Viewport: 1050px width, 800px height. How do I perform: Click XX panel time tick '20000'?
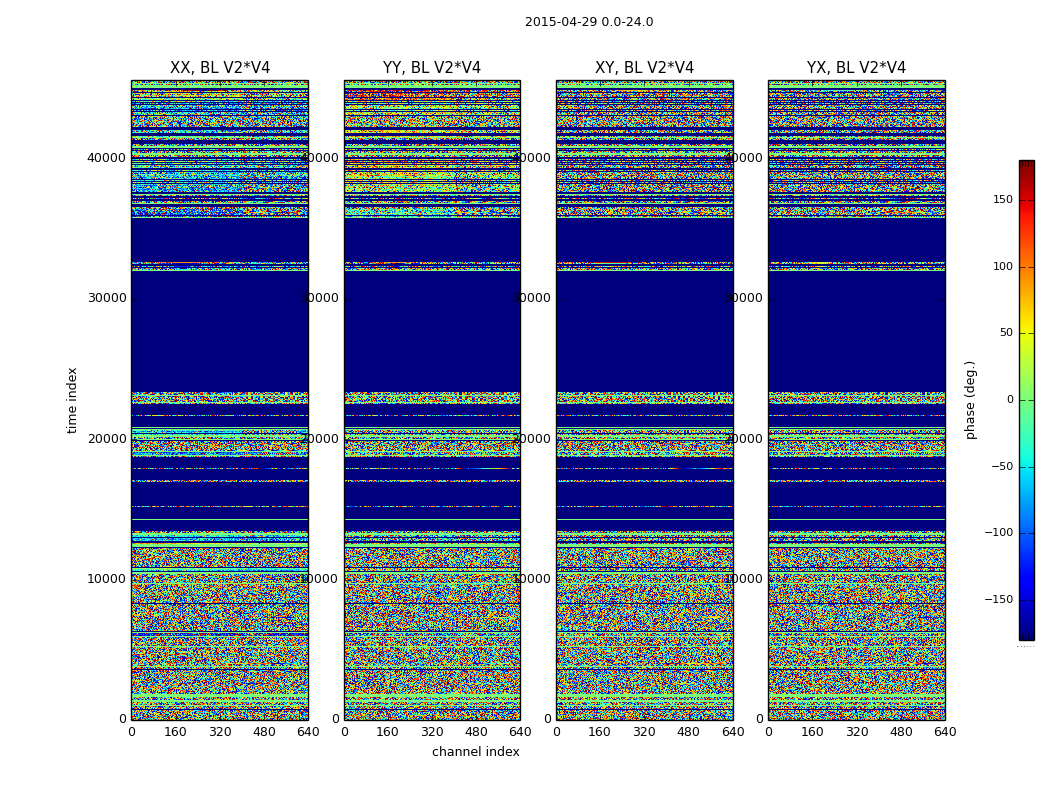(106, 438)
